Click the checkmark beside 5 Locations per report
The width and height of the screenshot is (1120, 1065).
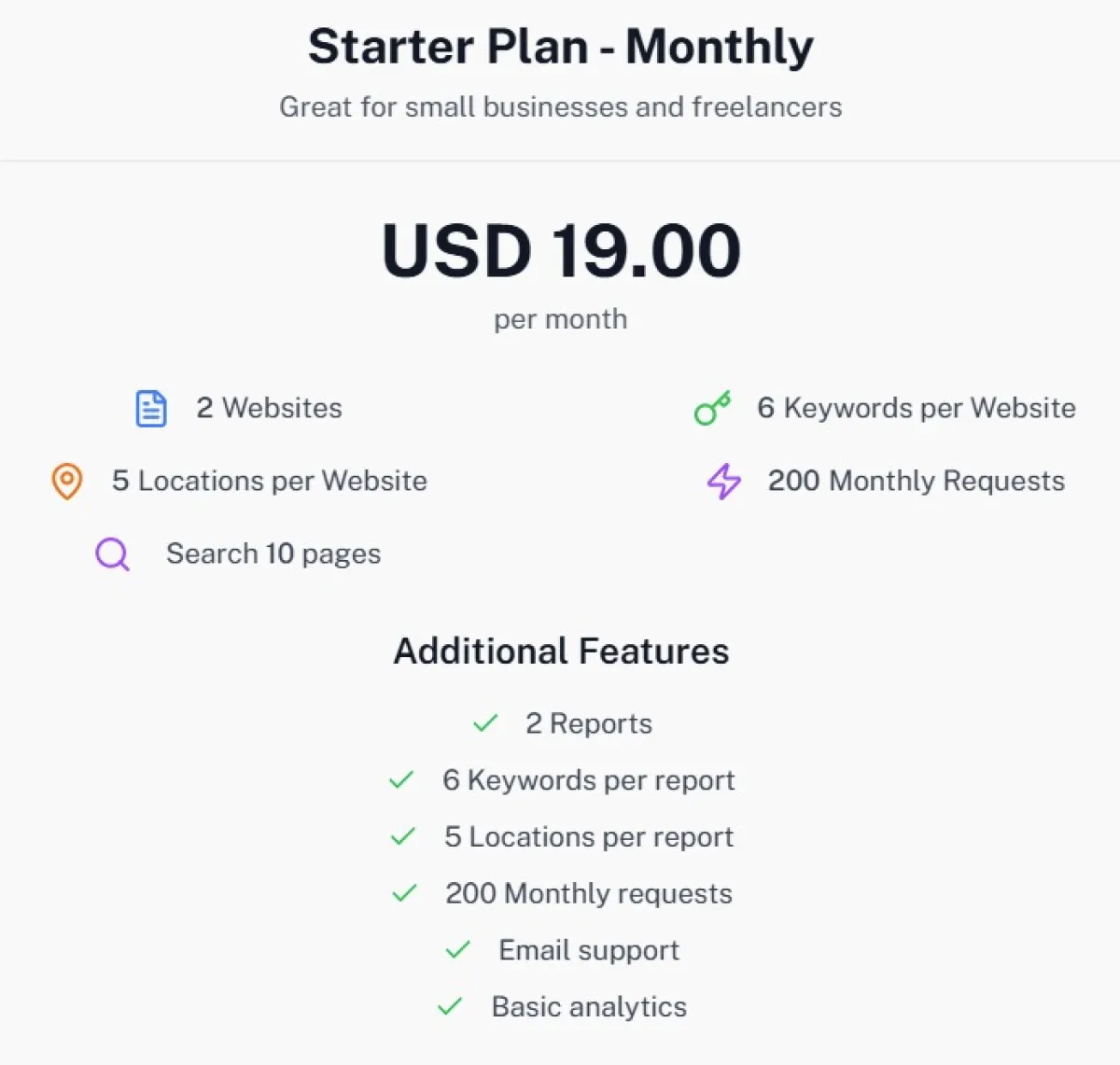403,837
